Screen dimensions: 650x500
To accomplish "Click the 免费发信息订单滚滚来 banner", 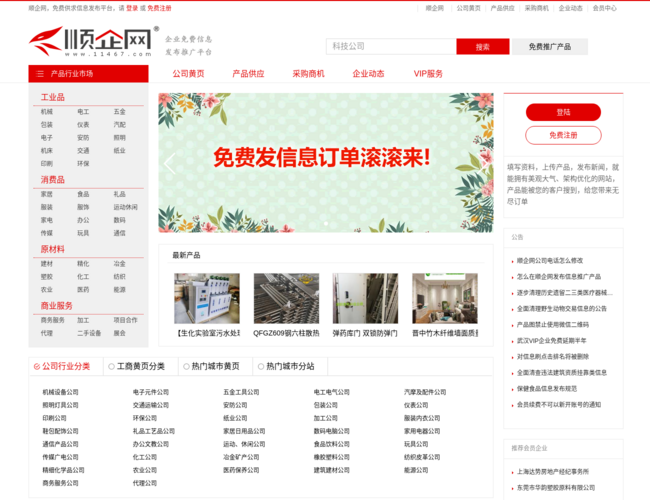I will [x=326, y=163].
